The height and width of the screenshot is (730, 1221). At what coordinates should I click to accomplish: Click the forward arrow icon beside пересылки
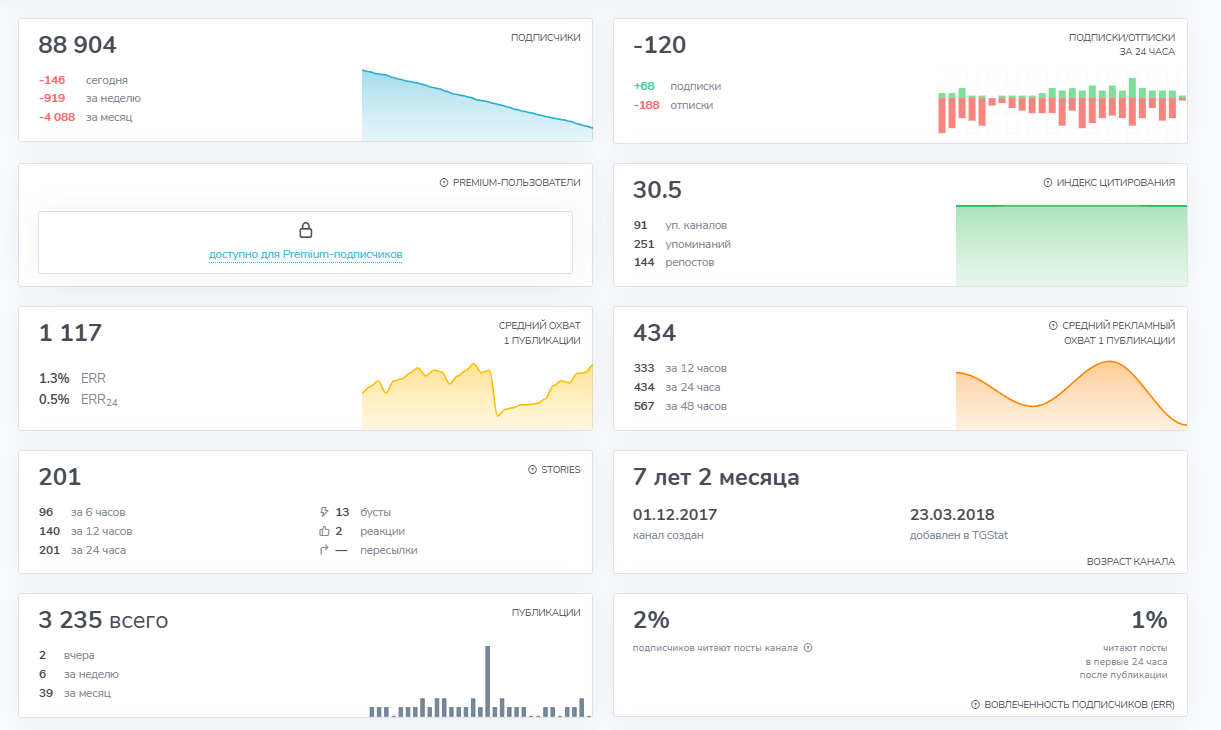click(x=324, y=550)
